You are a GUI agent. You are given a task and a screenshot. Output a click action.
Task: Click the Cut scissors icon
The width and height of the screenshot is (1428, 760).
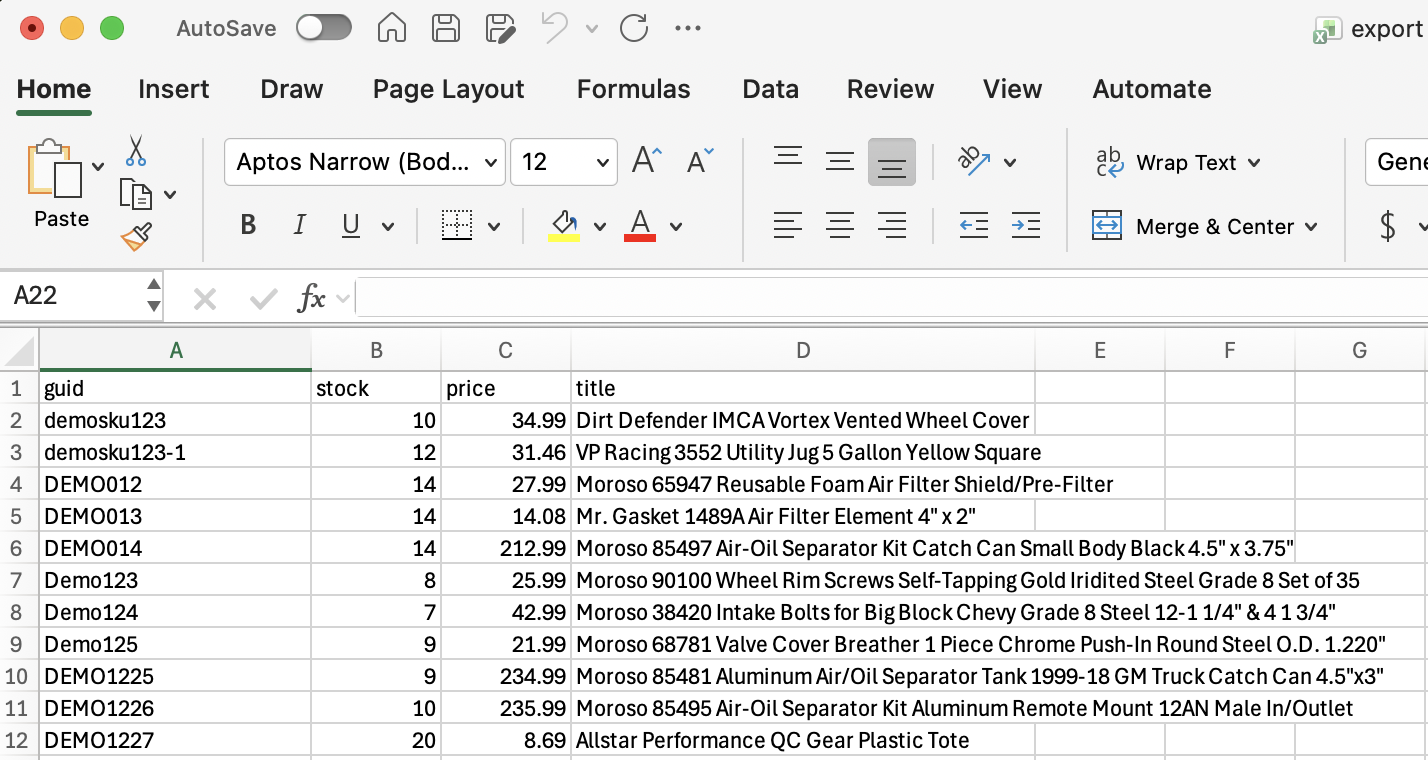pos(136,151)
